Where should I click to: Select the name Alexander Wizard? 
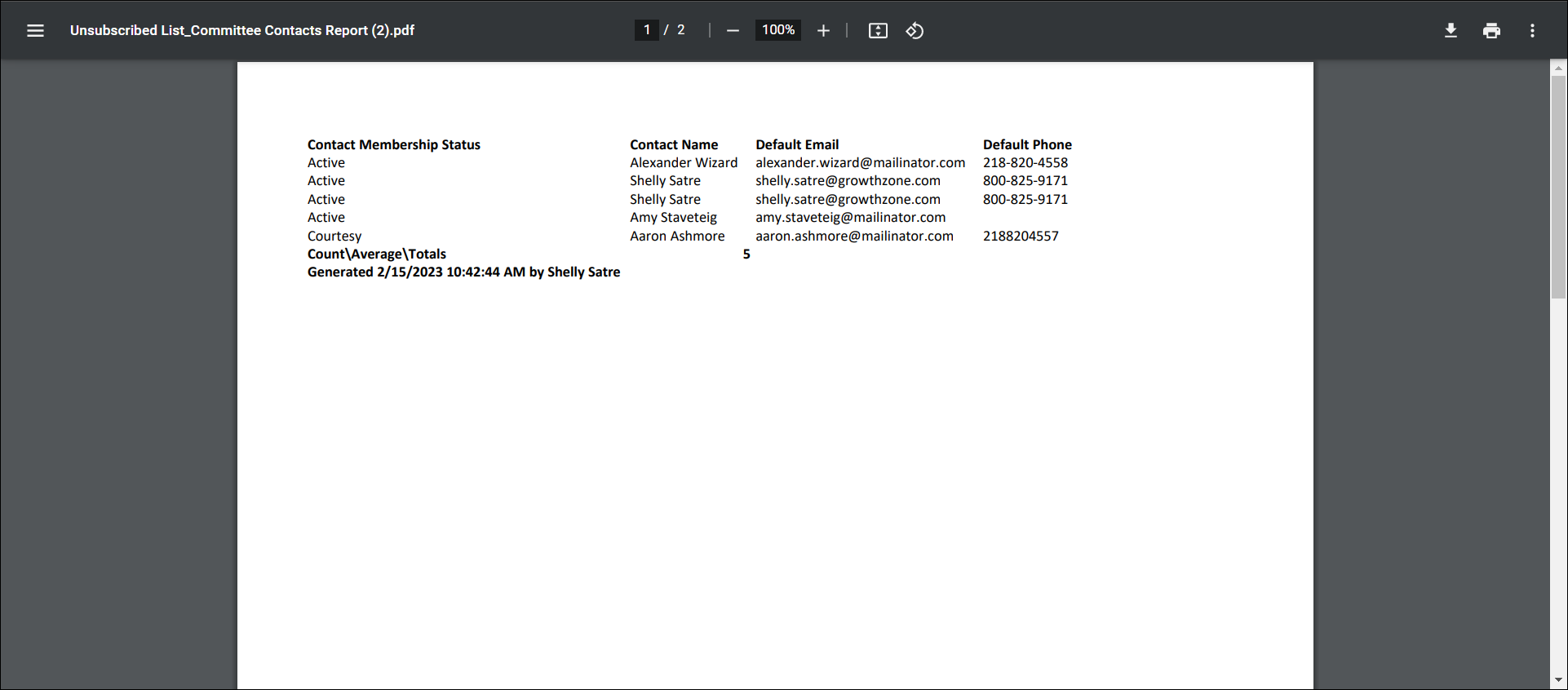click(x=684, y=162)
